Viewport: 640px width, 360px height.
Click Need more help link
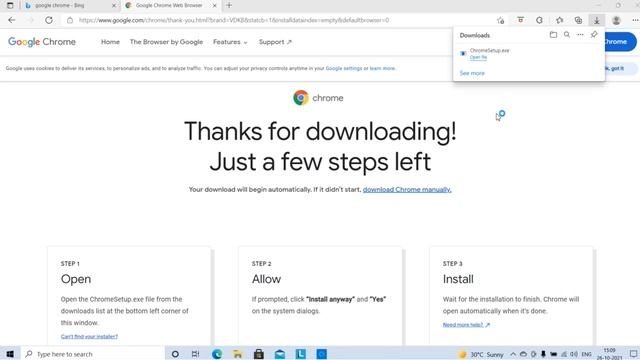coord(466,325)
